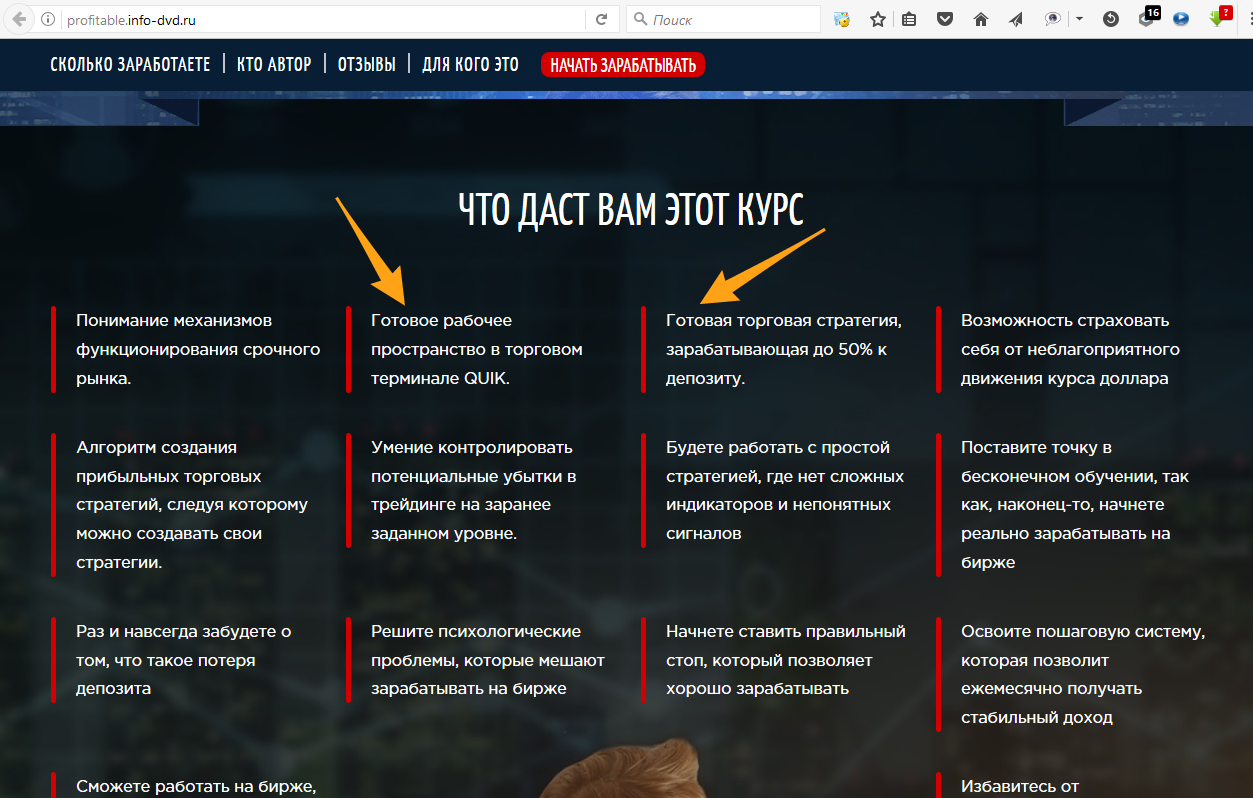Click text 'Решите психологические проблемы'

(x=488, y=660)
